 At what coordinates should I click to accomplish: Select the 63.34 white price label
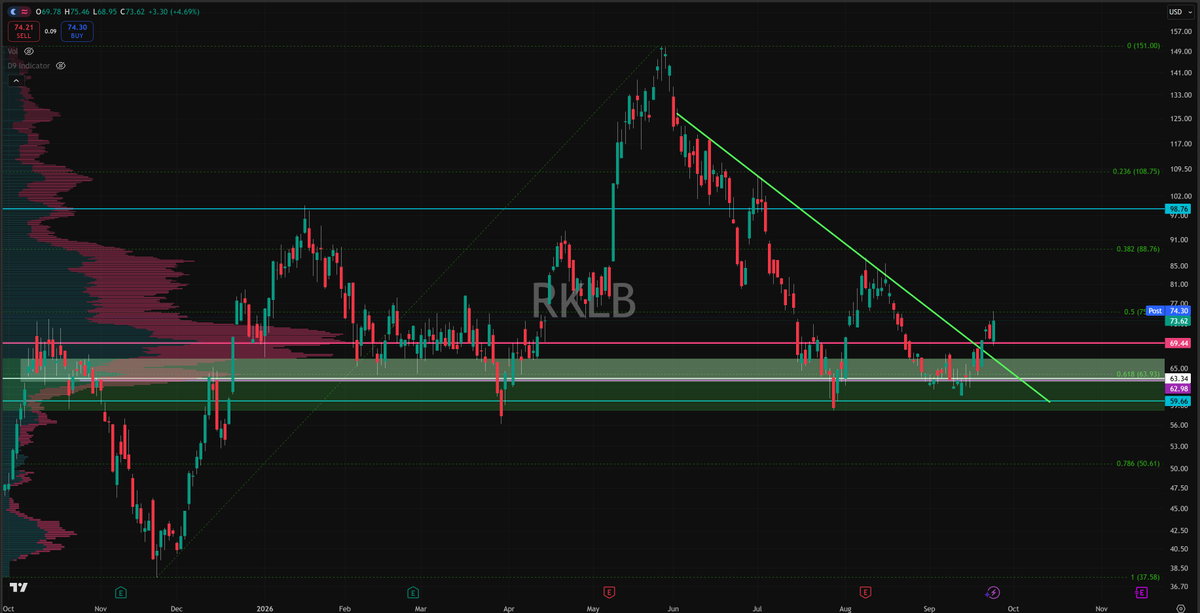tap(1176, 379)
